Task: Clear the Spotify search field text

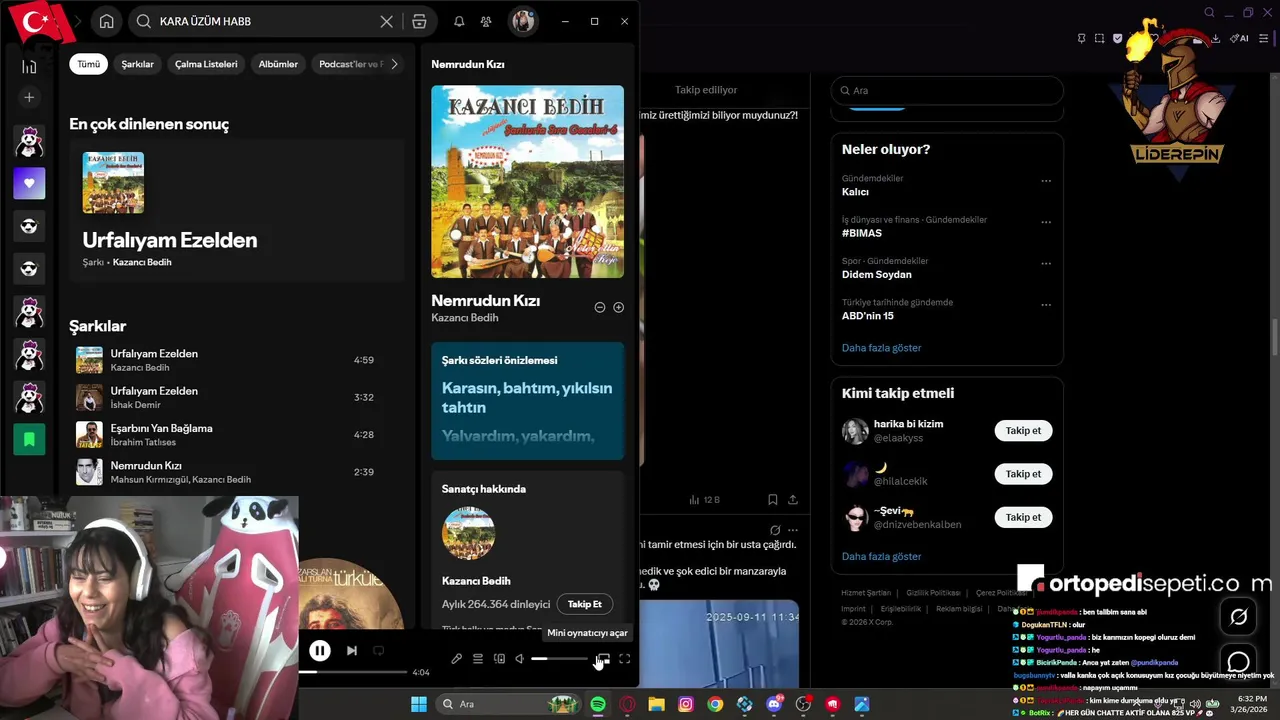Action: (x=386, y=21)
